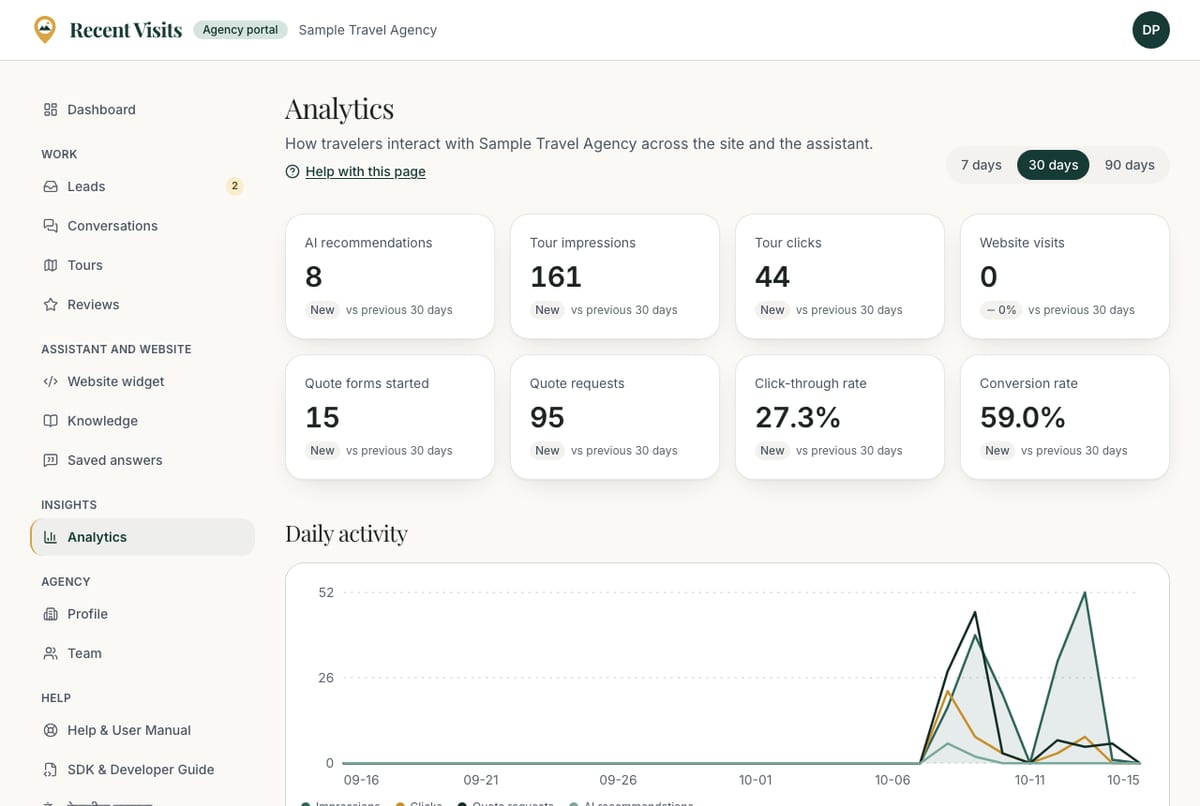The width and height of the screenshot is (1200, 806).
Task: Click the Reviews star icon
Action: tap(50, 305)
